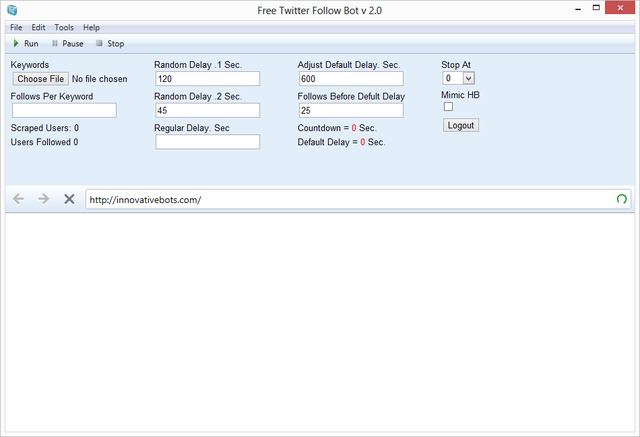The image size is (640, 437).
Task: Edit Follows Before Defult Delay field
Action: (x=351, y=110)
